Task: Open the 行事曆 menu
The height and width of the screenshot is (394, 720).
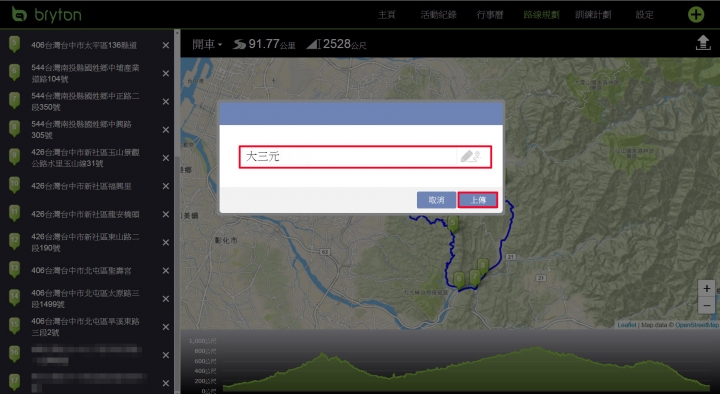Action: (x=490, y=15)
